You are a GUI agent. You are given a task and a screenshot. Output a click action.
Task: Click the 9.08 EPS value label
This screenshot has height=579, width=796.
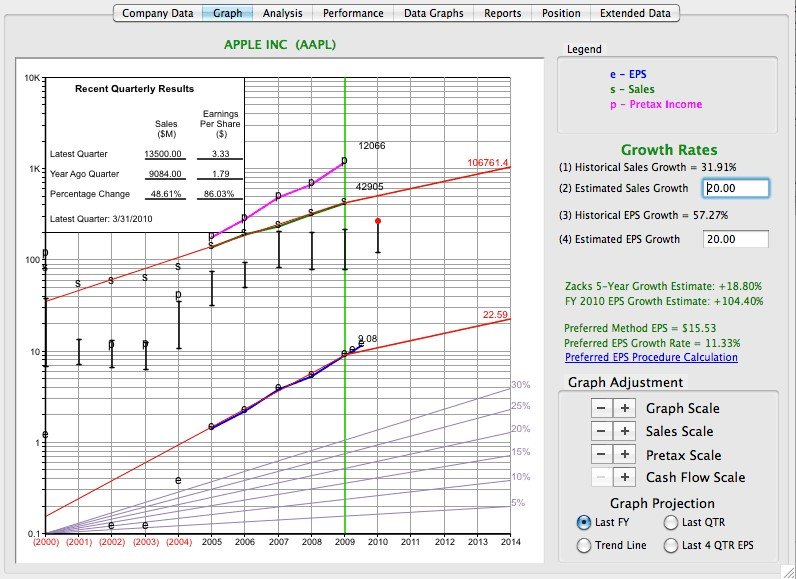point(368,338)
